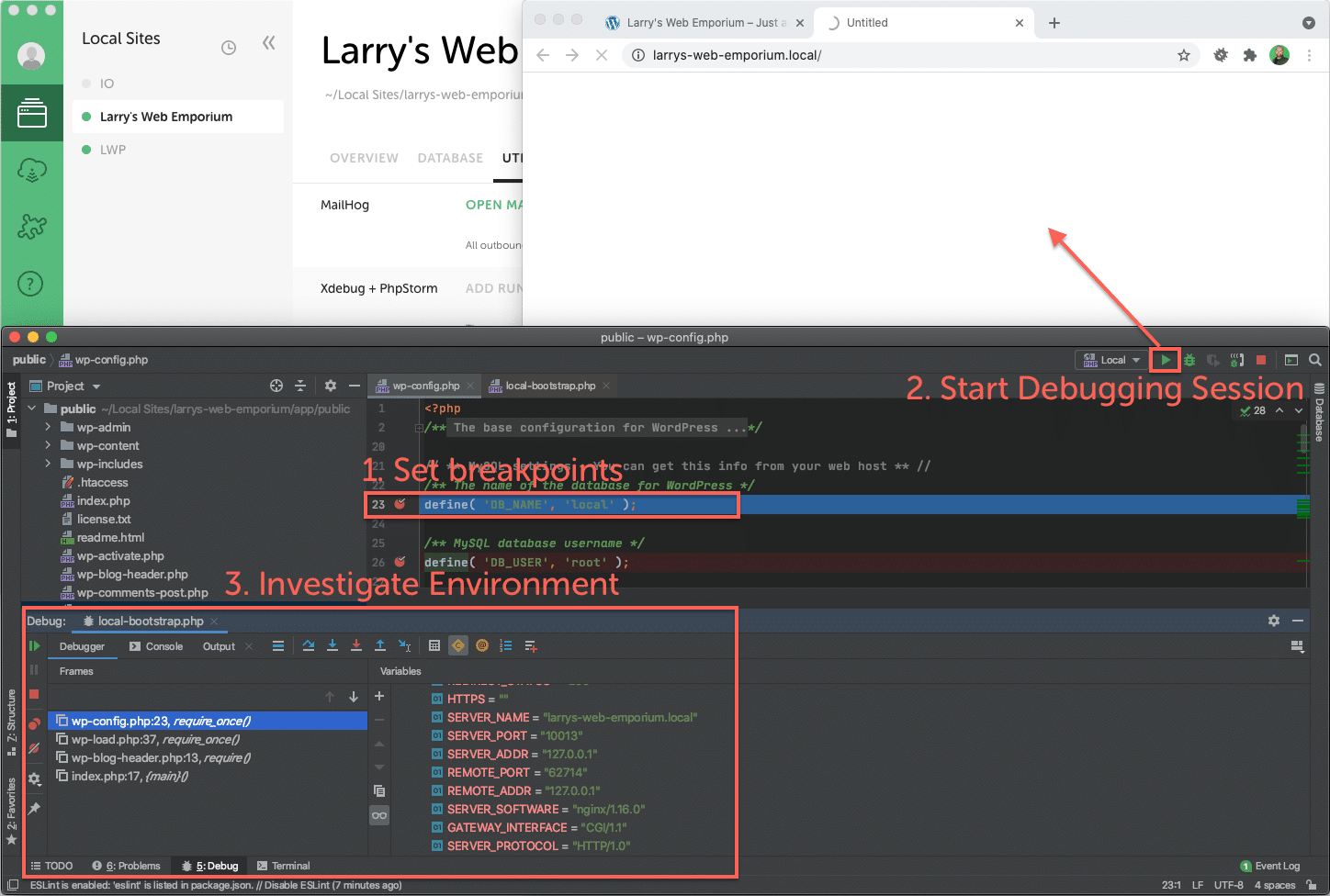Toggle Mute Breakpoints in Debug sidebar
This screenshot has width=1330, height=896.
34,748
